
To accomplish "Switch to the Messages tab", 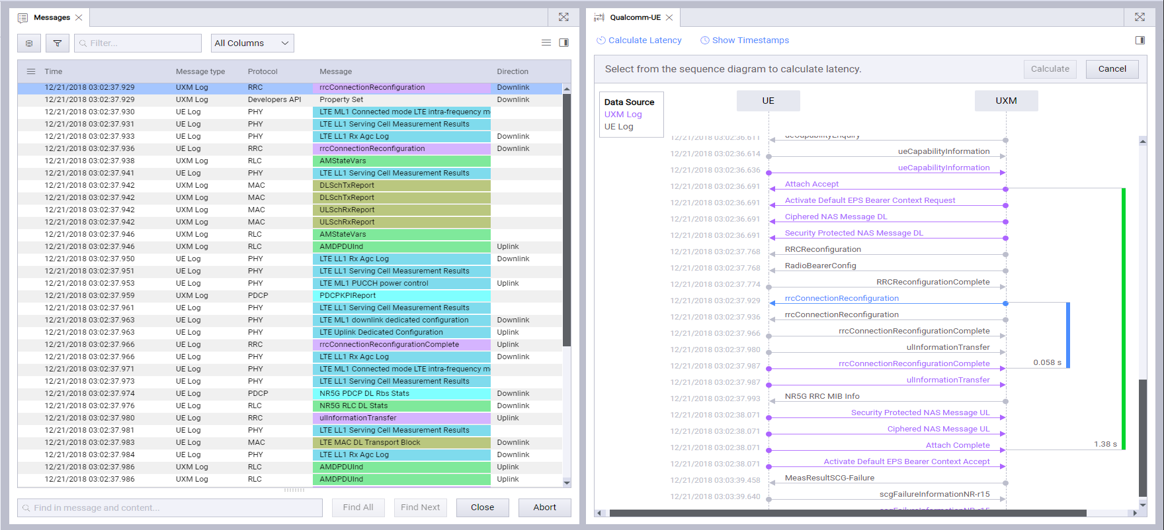I will point(51,18).
